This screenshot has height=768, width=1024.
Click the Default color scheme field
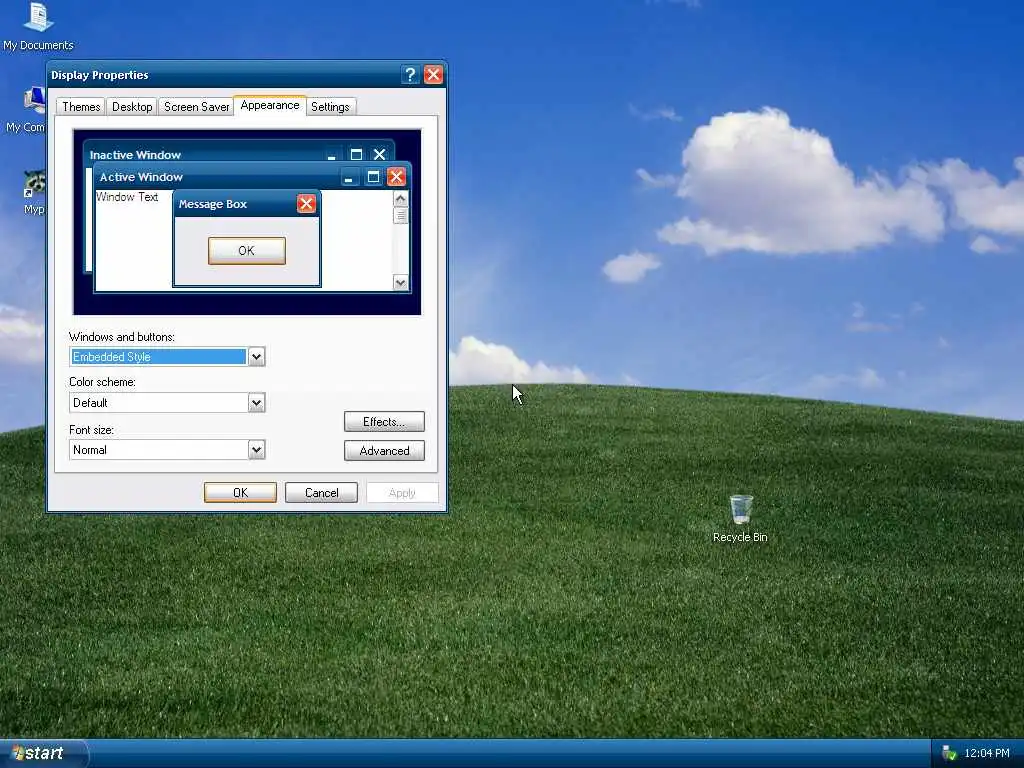click(159, 402)
